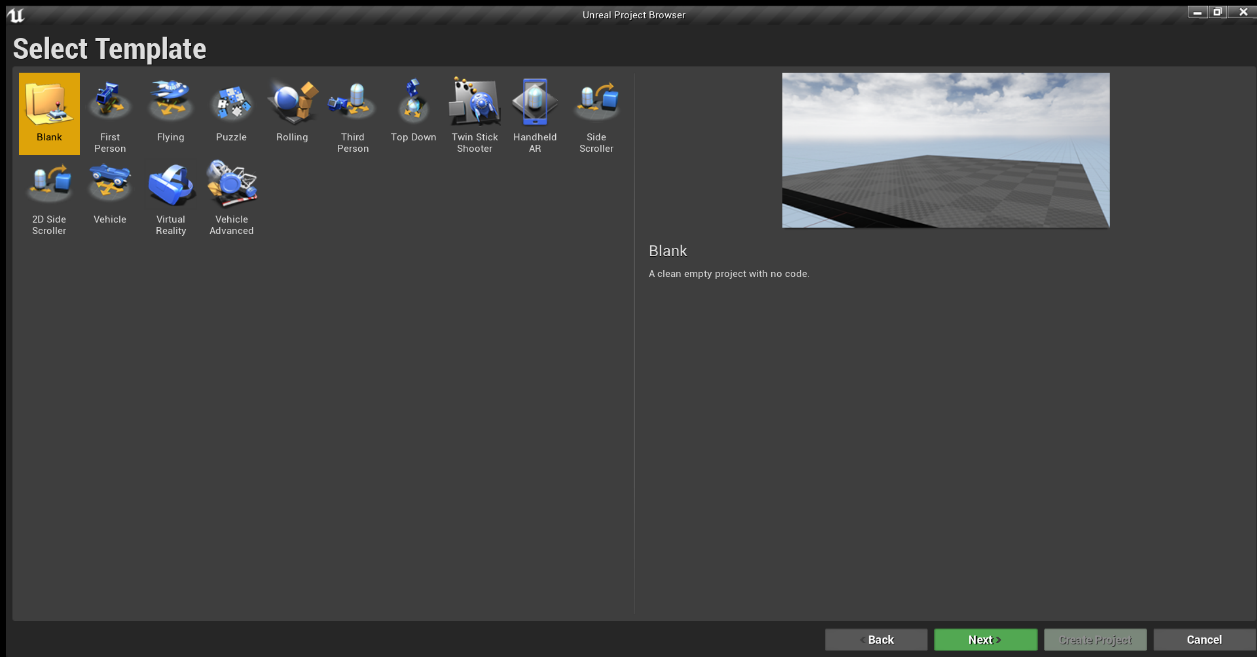The image size is (1257, 657).
Task: Click the Blank template preview image
Action: (945, 150)
